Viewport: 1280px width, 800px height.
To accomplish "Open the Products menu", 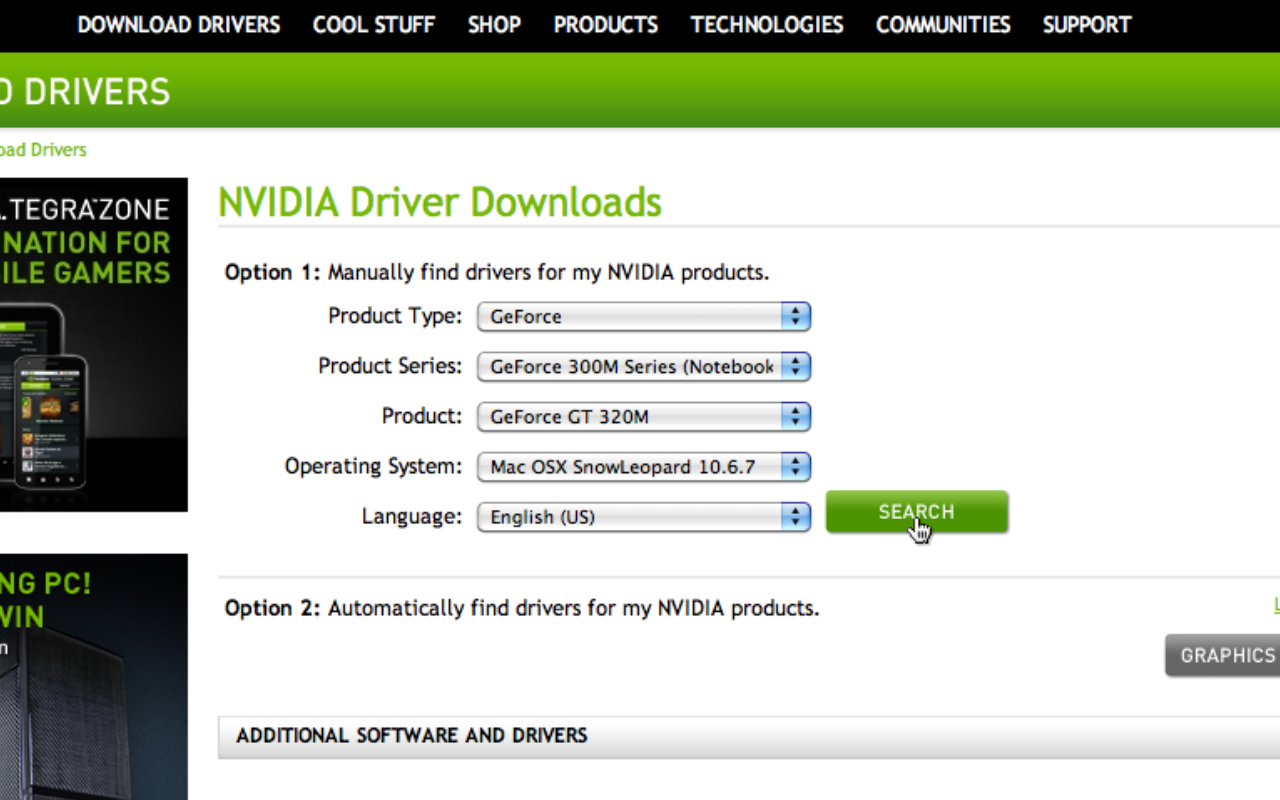I will (606, 25).
